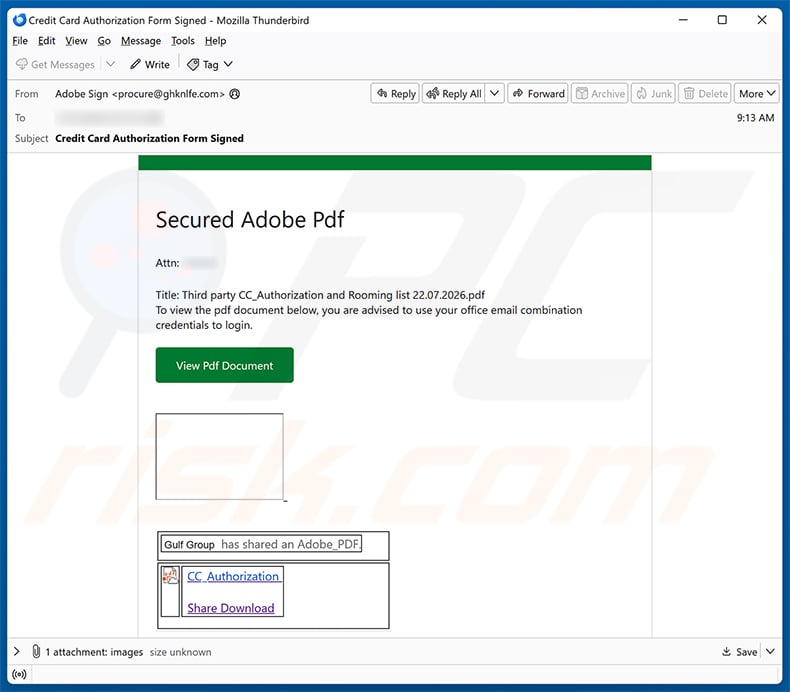Click the Secured Adobe Pdf heading
Screen dimensions: 790x692
point(250,220)
